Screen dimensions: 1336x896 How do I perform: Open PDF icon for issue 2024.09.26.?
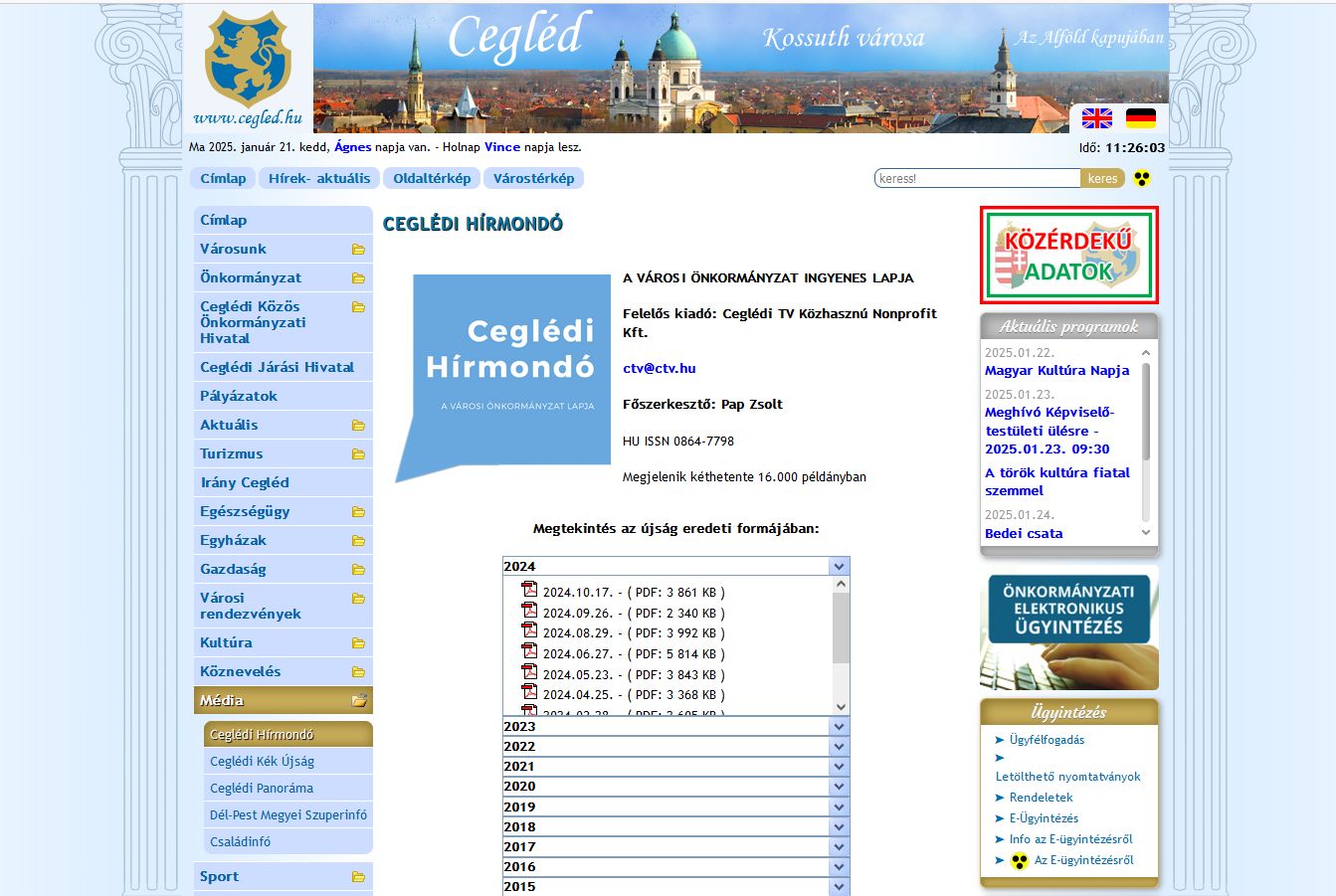coord(530,610)
